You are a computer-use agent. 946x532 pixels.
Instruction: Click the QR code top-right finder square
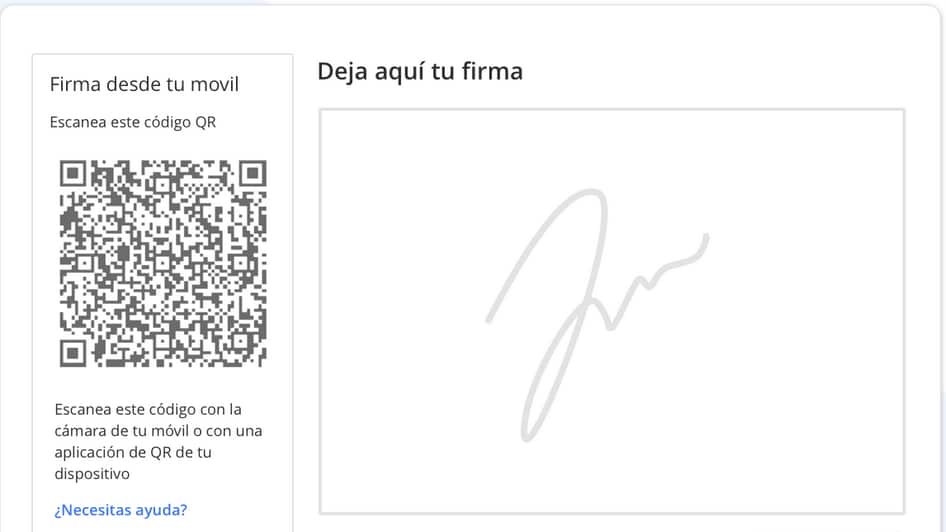[x=253, y=174]
